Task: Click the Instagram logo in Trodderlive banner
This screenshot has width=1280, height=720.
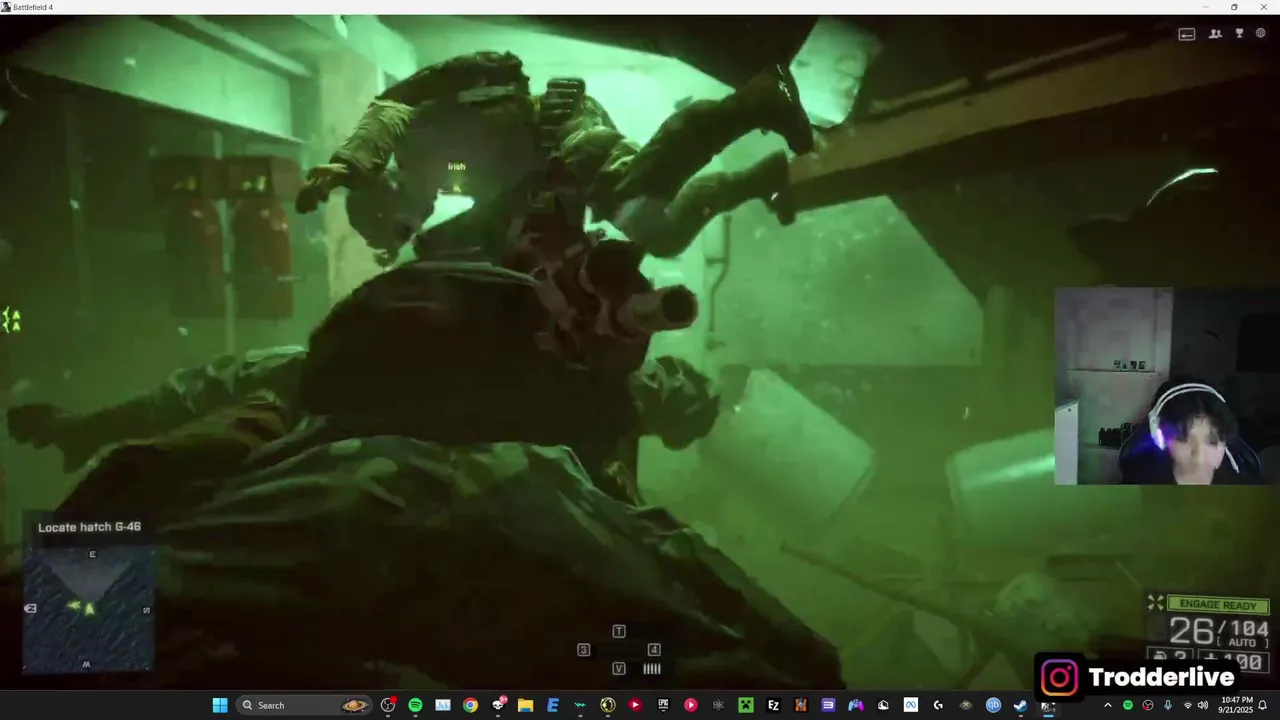Action: point(1059,677)
